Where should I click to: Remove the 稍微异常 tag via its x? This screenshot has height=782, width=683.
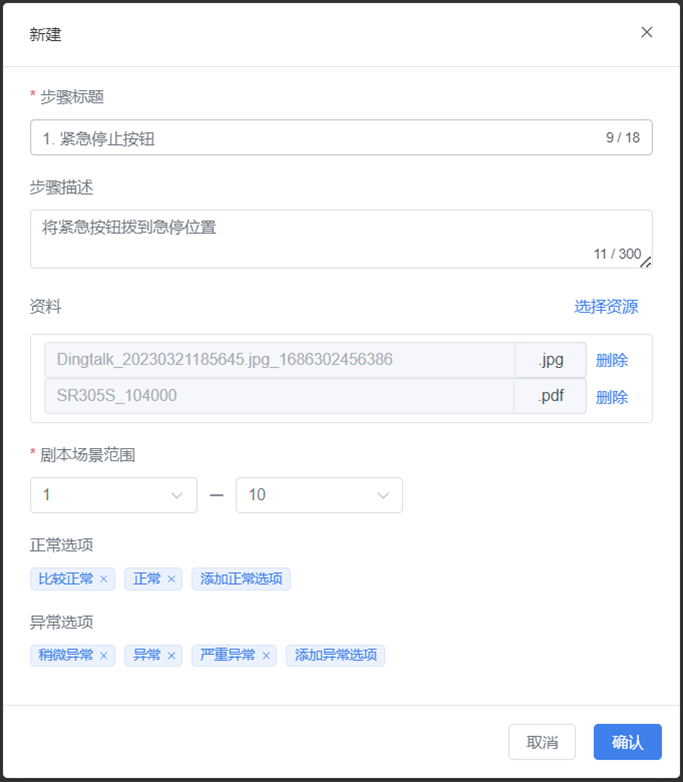(104, 655)
